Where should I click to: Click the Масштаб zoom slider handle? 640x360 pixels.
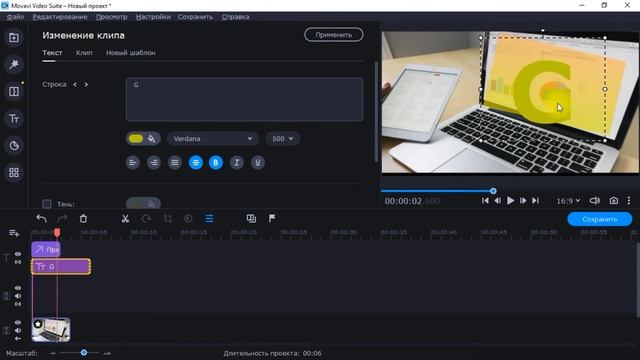click(x=84, y=353)
